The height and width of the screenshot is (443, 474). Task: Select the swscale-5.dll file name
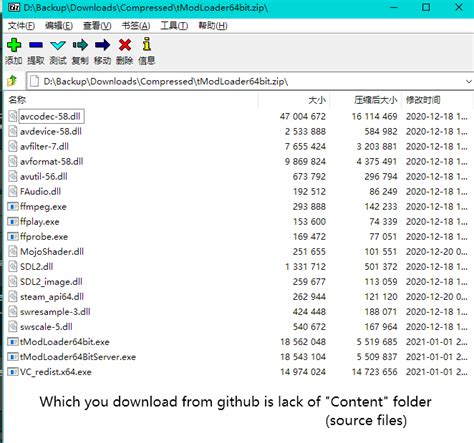(46, 327)
